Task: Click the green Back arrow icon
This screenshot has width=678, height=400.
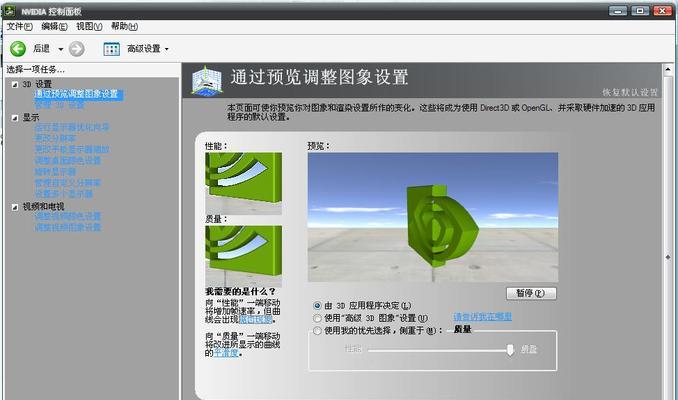Action: [18, 49]
